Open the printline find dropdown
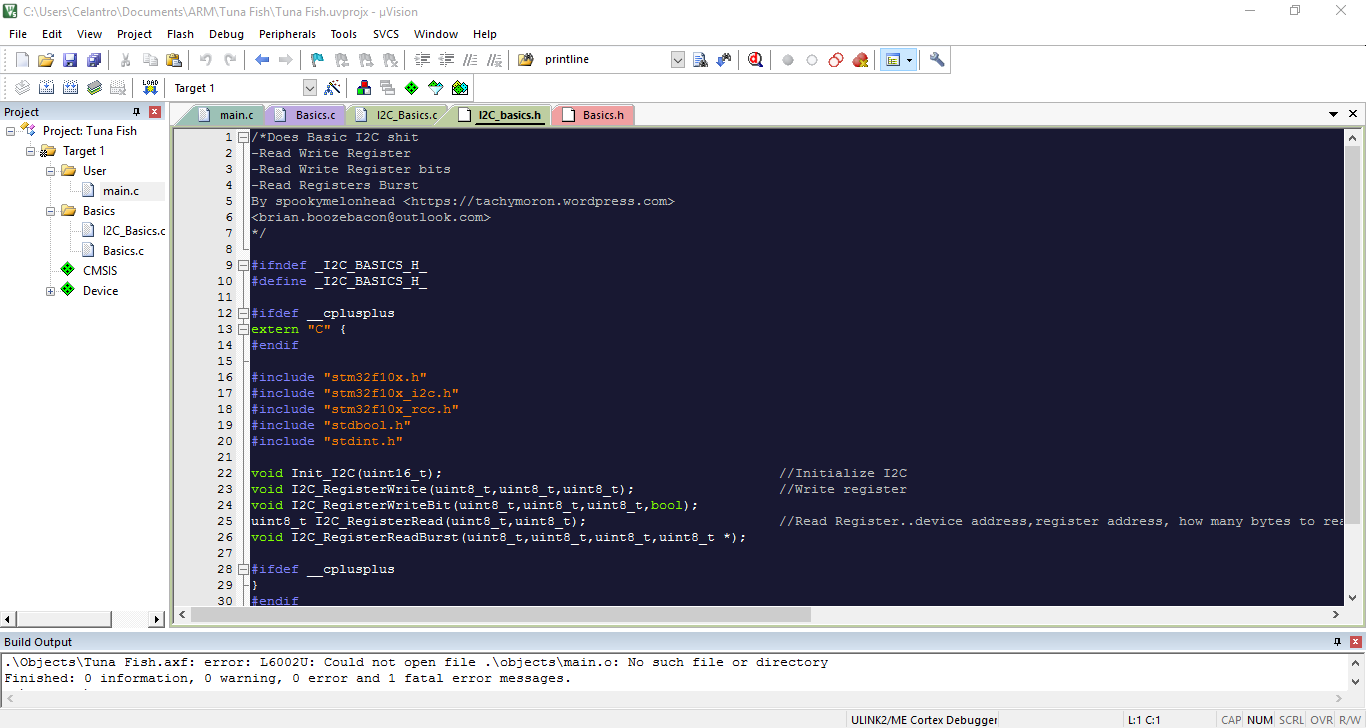 point(677,60)
